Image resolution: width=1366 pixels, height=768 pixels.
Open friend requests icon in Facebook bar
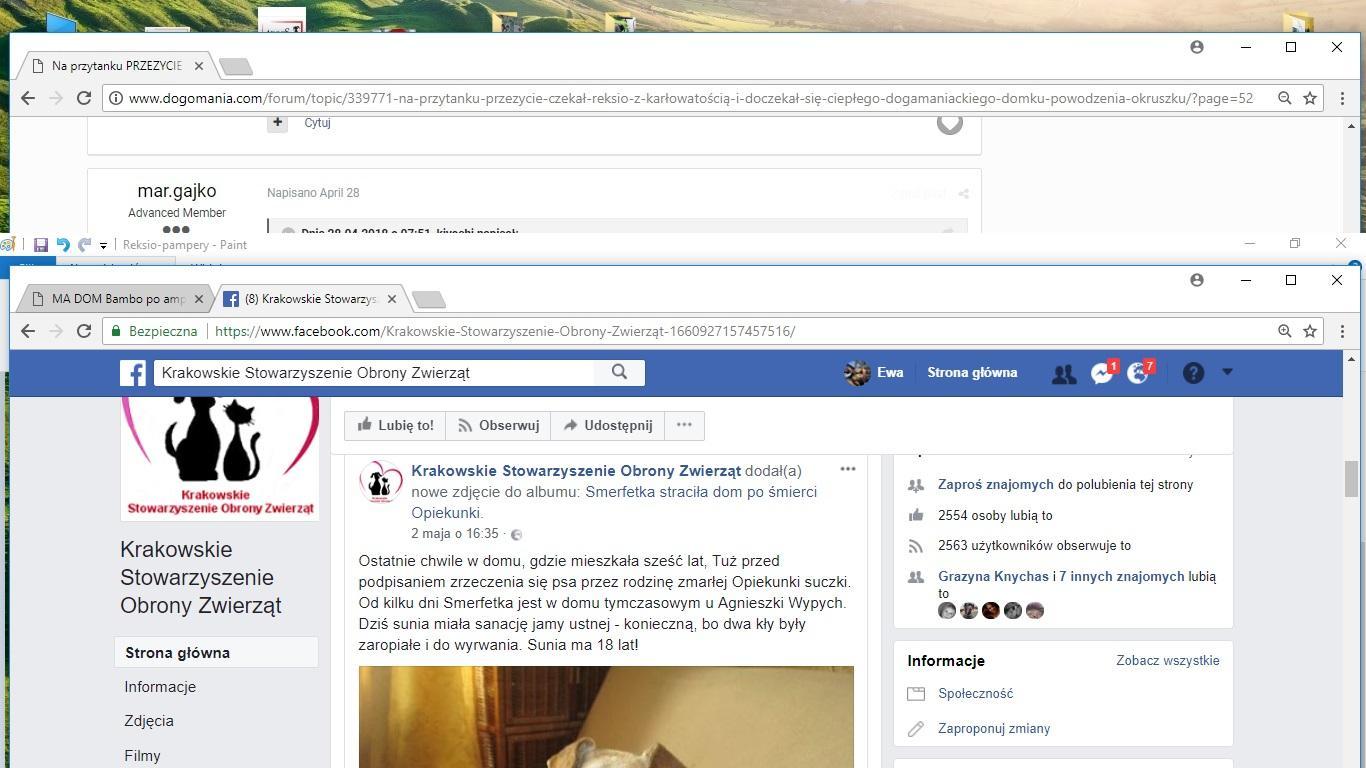[x=1064, y=373]
